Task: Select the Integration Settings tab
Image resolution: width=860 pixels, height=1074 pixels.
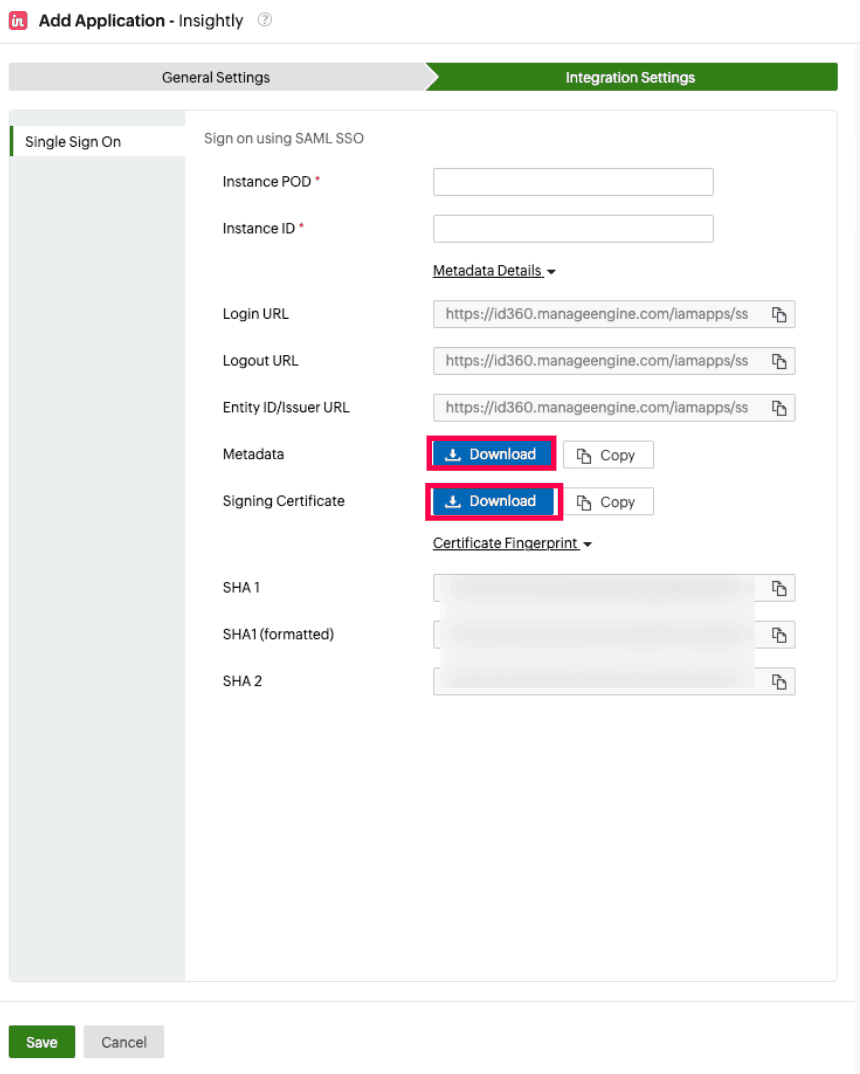Action: point(630,77)
